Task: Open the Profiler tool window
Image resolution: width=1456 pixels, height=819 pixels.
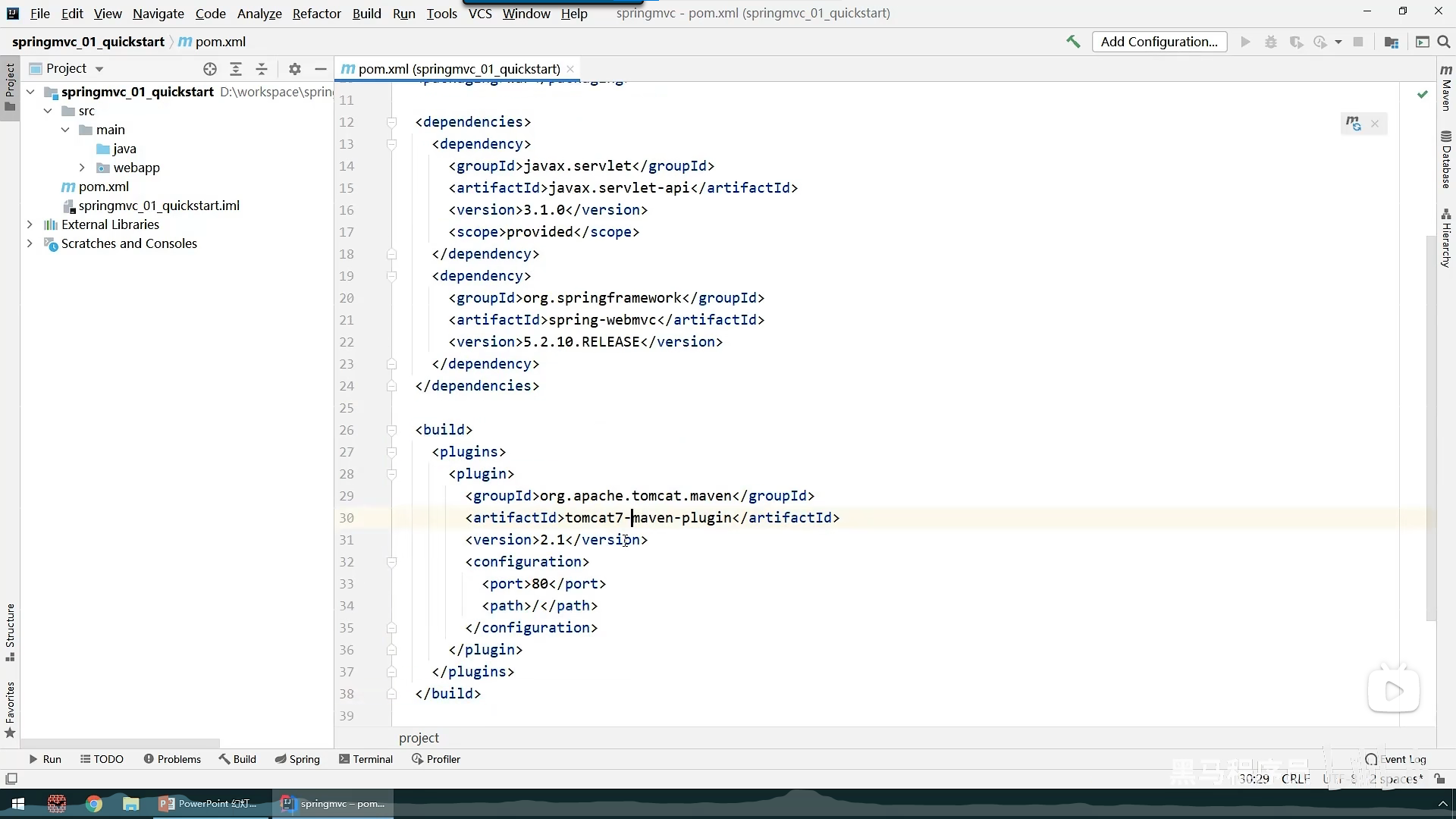Action: pyautogui.click(x=436, y=759)
